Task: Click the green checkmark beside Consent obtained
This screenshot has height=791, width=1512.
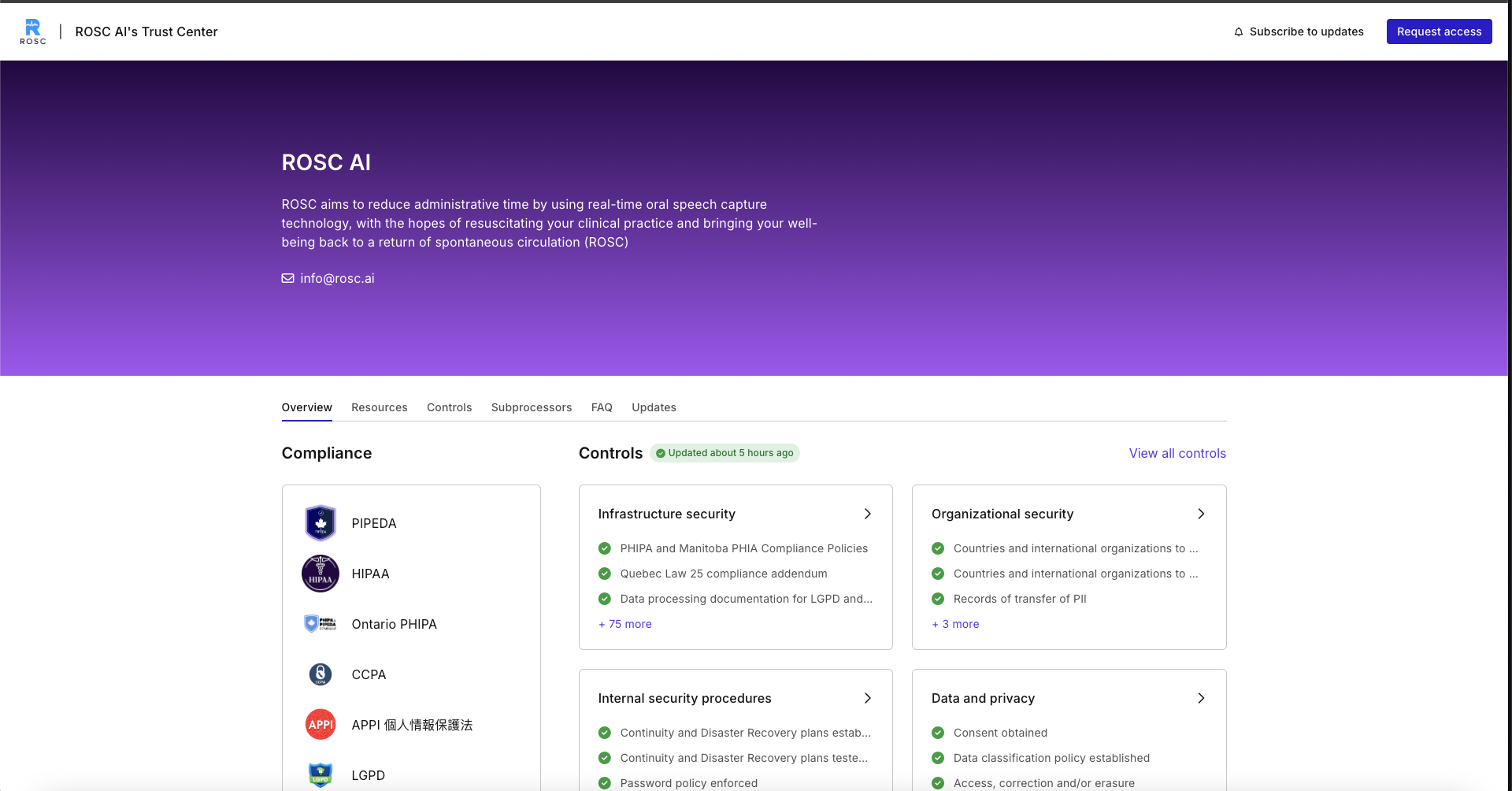Action: click(938, 733)
